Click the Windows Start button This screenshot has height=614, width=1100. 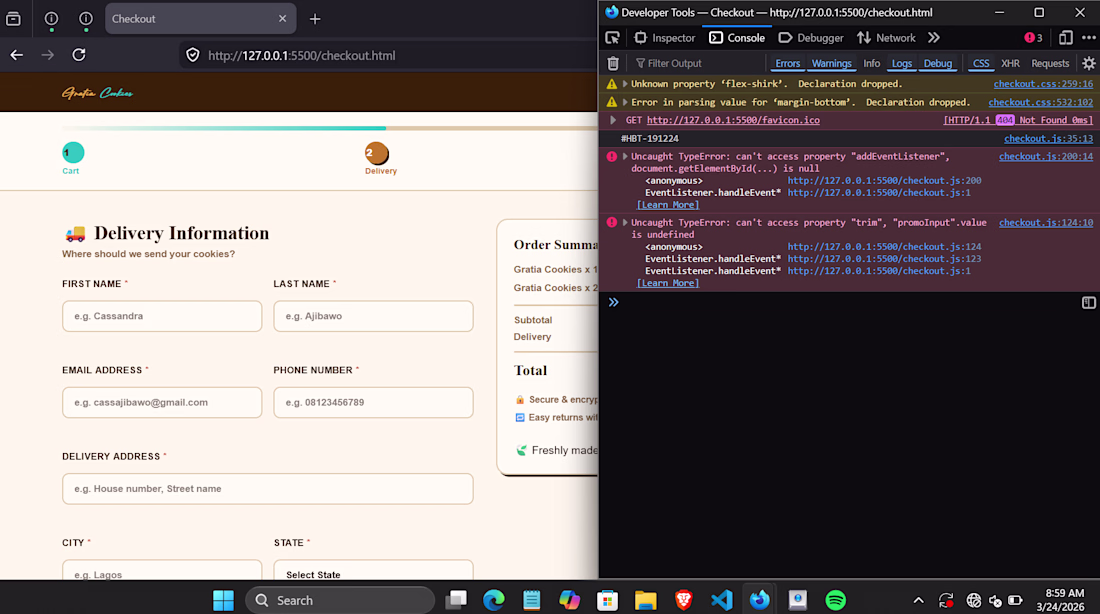[x=223, y=600]
